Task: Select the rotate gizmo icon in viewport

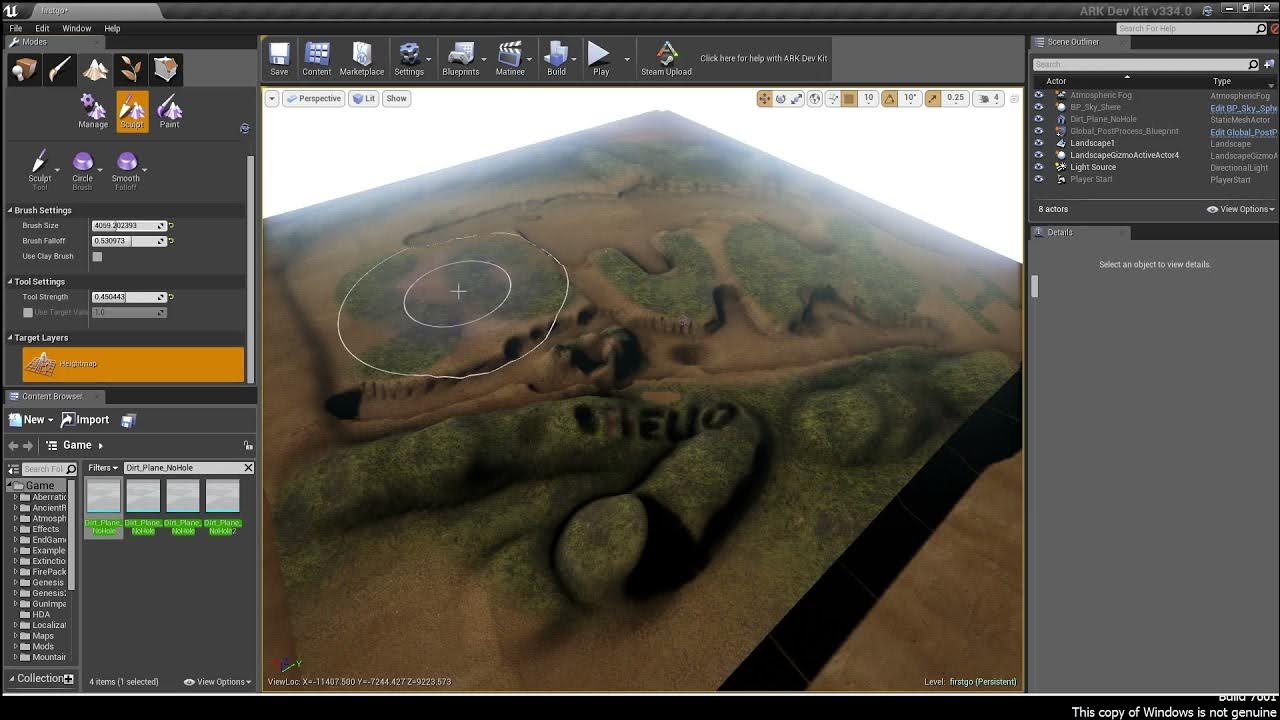Action: tap(781, 98)
